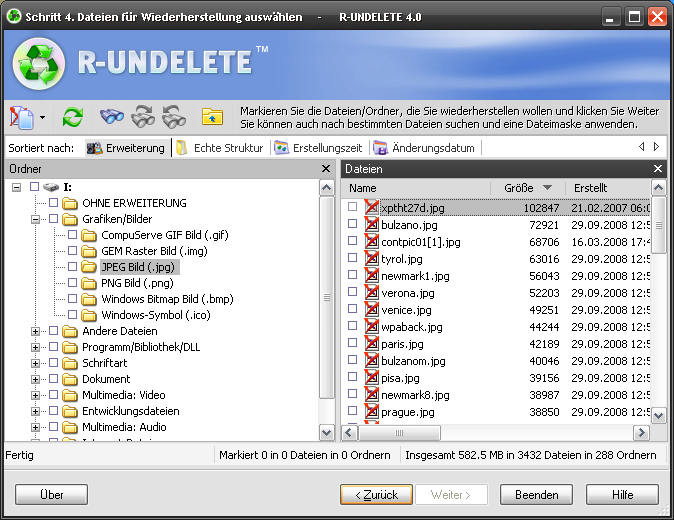
Task: Click the I: drive icon
Action: [x=51, y=187]
